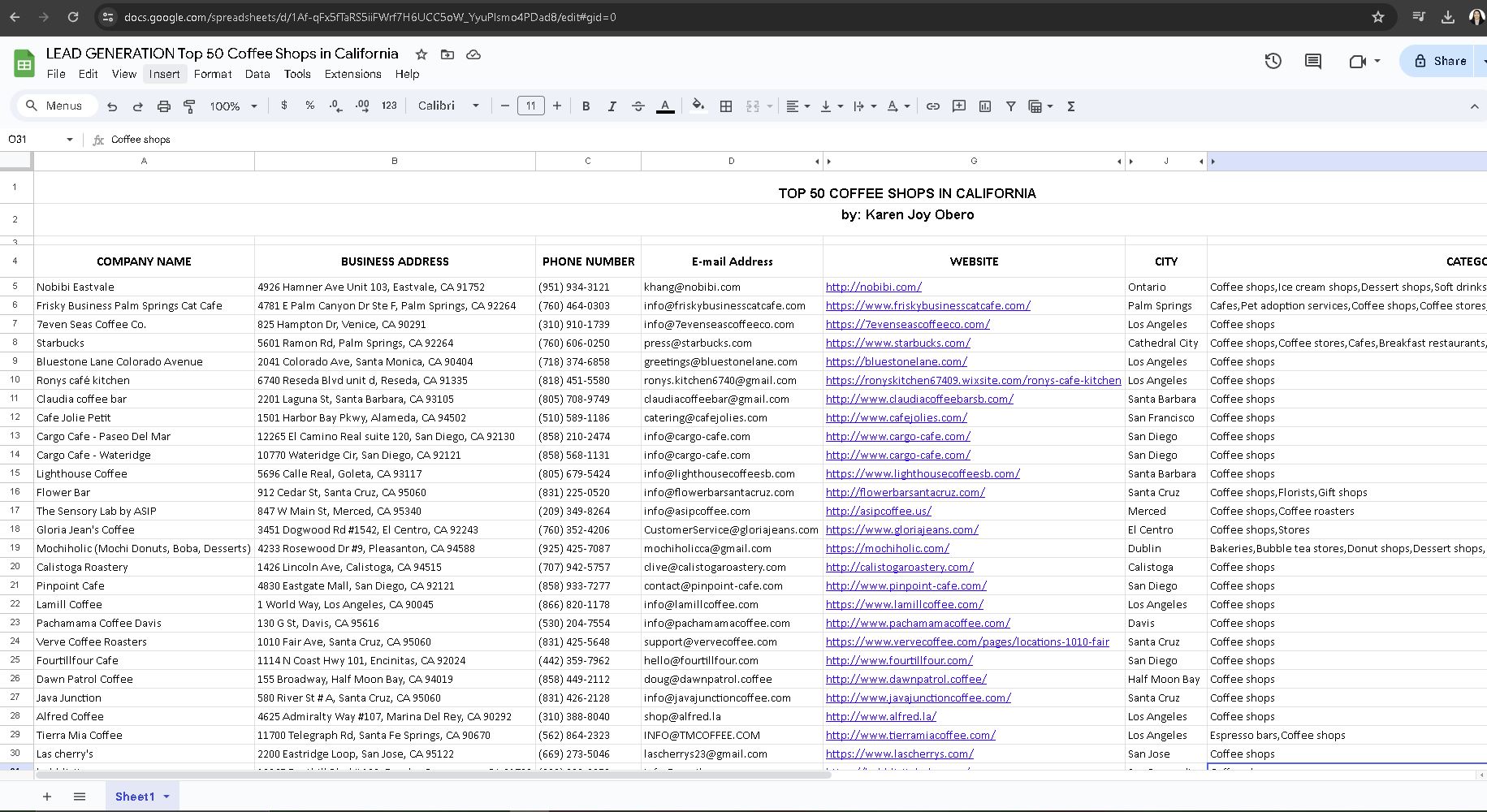The height and width of the screenshot is (812, 1487).
Task: Open table filter views dropdown
Action: click(x=1040, y=106)
